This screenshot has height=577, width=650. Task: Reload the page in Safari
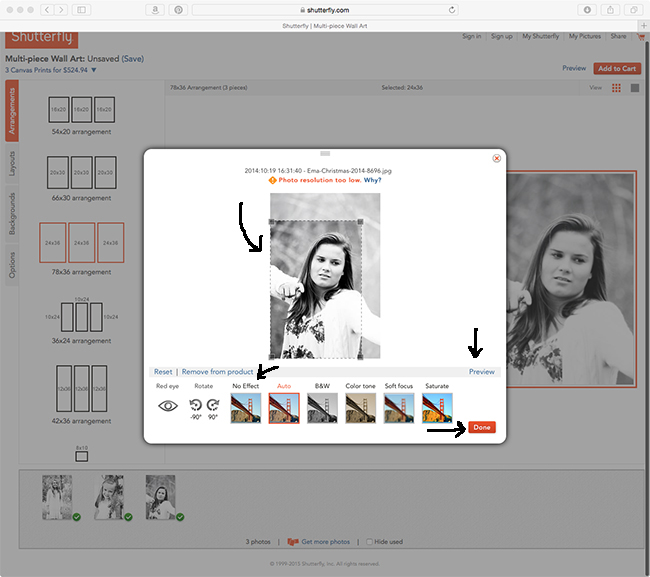coord(452,10)
